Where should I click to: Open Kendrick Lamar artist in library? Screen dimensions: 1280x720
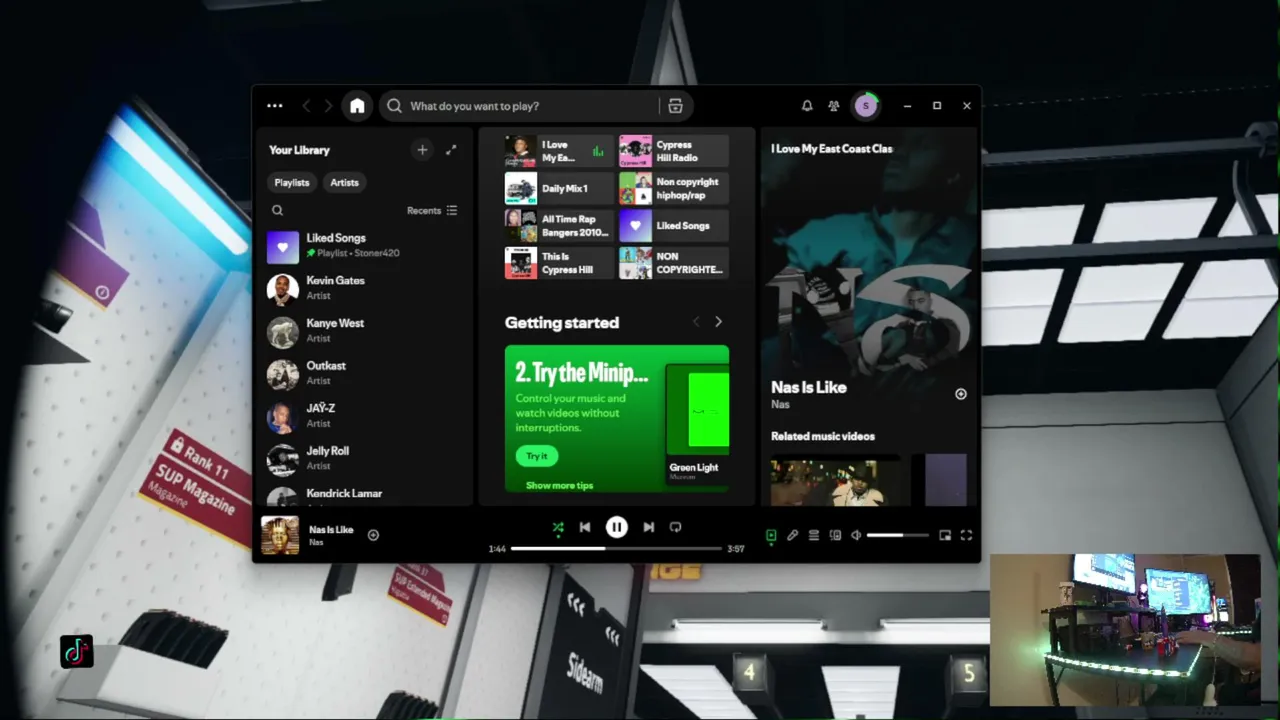(x=365, y=495)
